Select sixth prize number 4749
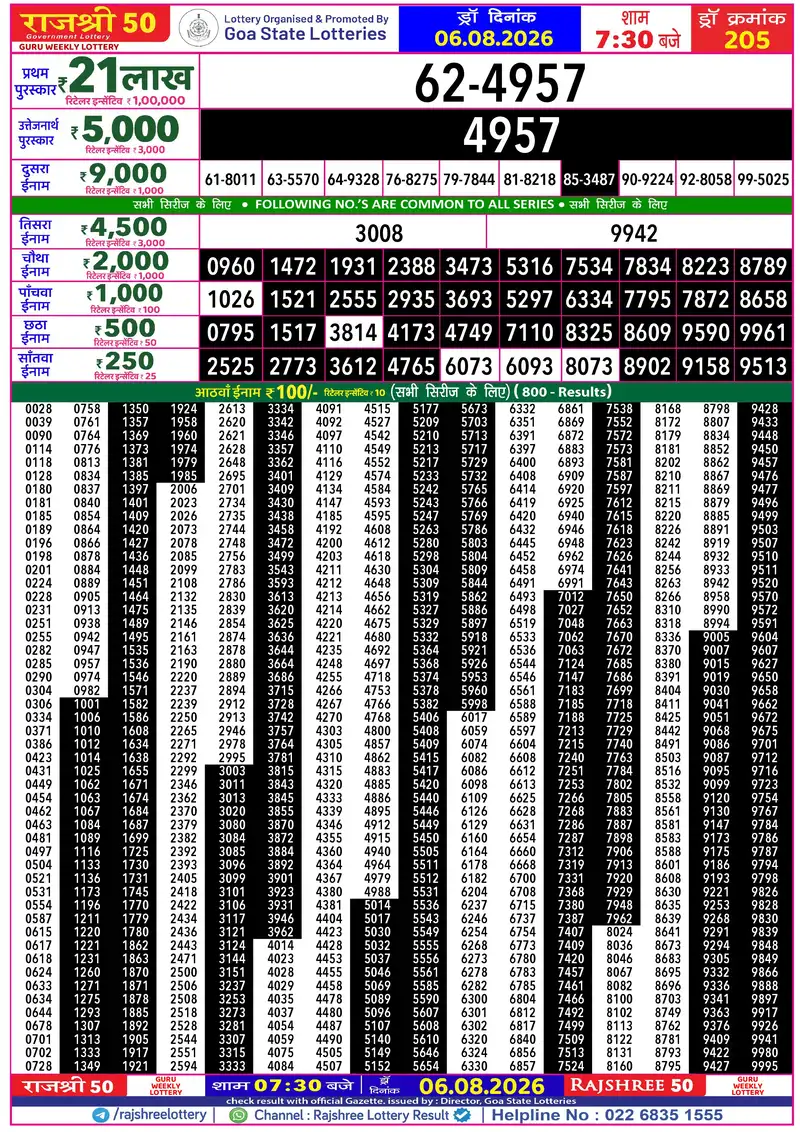This screenshot has width=800, height=1132. point(469,333)
